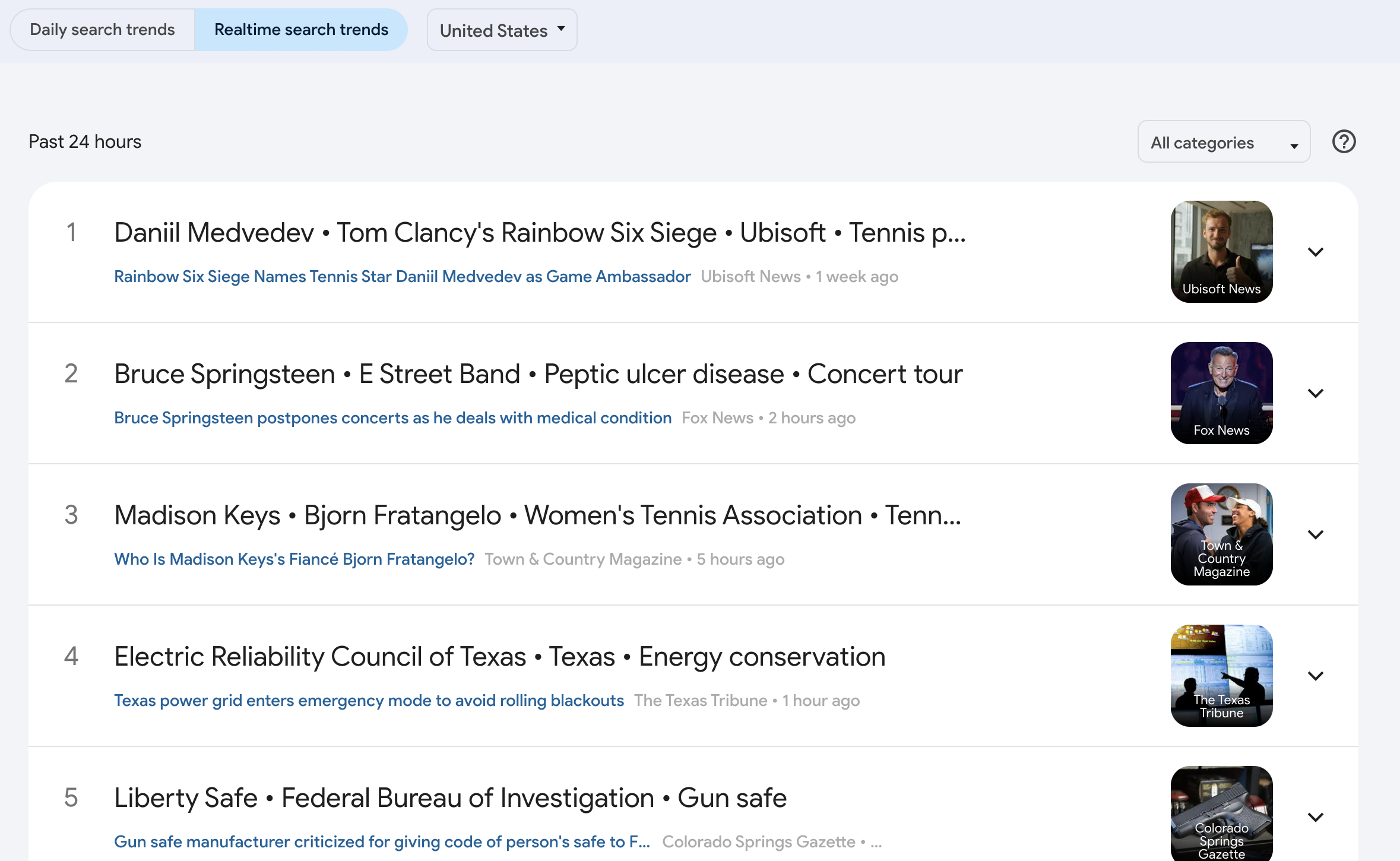
Task: Expand the Madison Keys trend row
Action: coord(1316,535)
